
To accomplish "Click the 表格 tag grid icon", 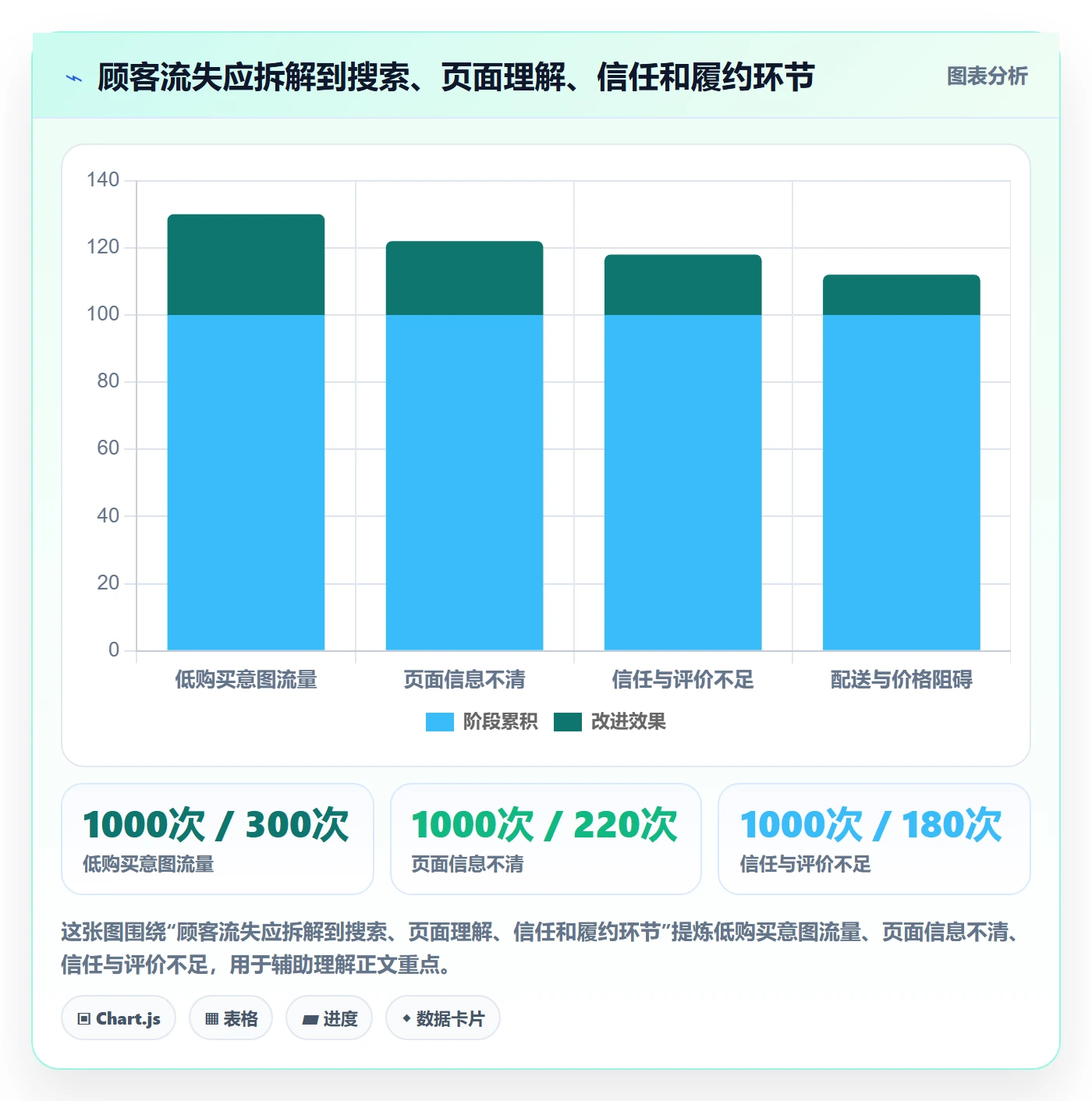I will click(211, 1018).
